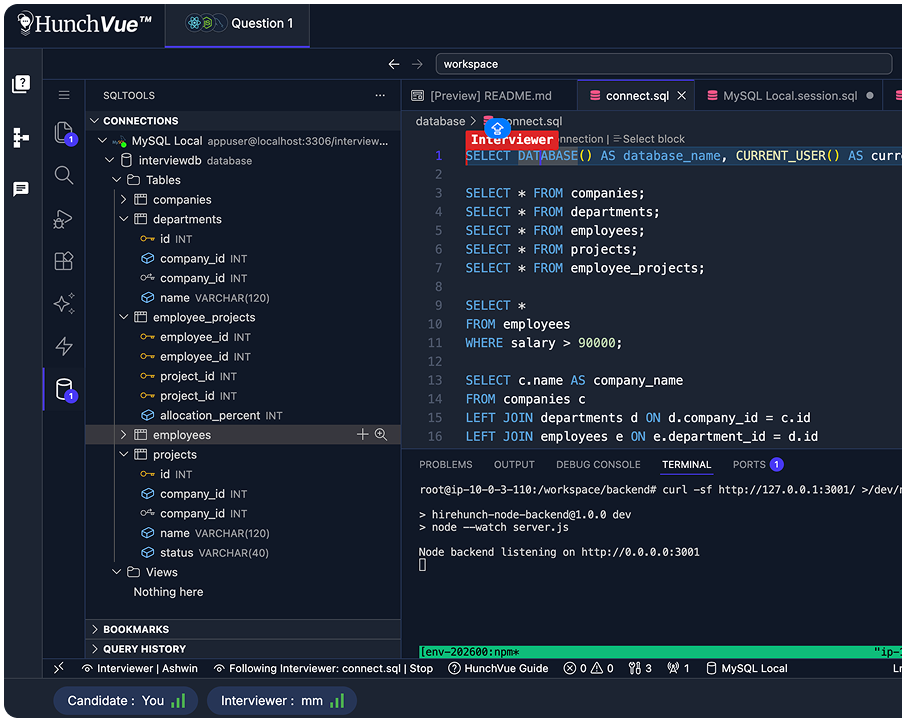
Task: Click the status bar broadcast item showing 1
Action: pos(678,668)
